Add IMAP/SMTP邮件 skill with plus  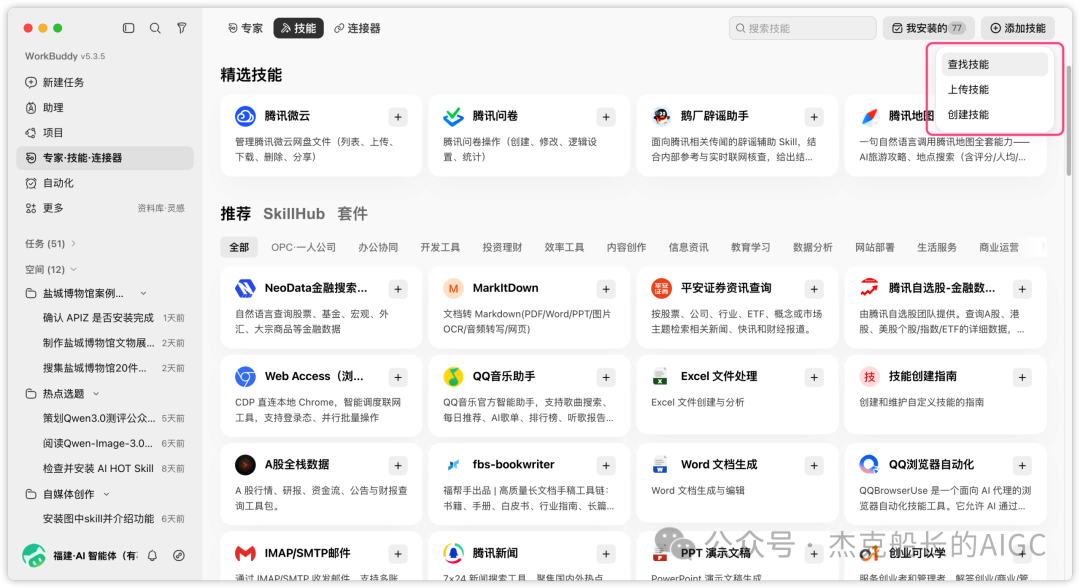397,554
